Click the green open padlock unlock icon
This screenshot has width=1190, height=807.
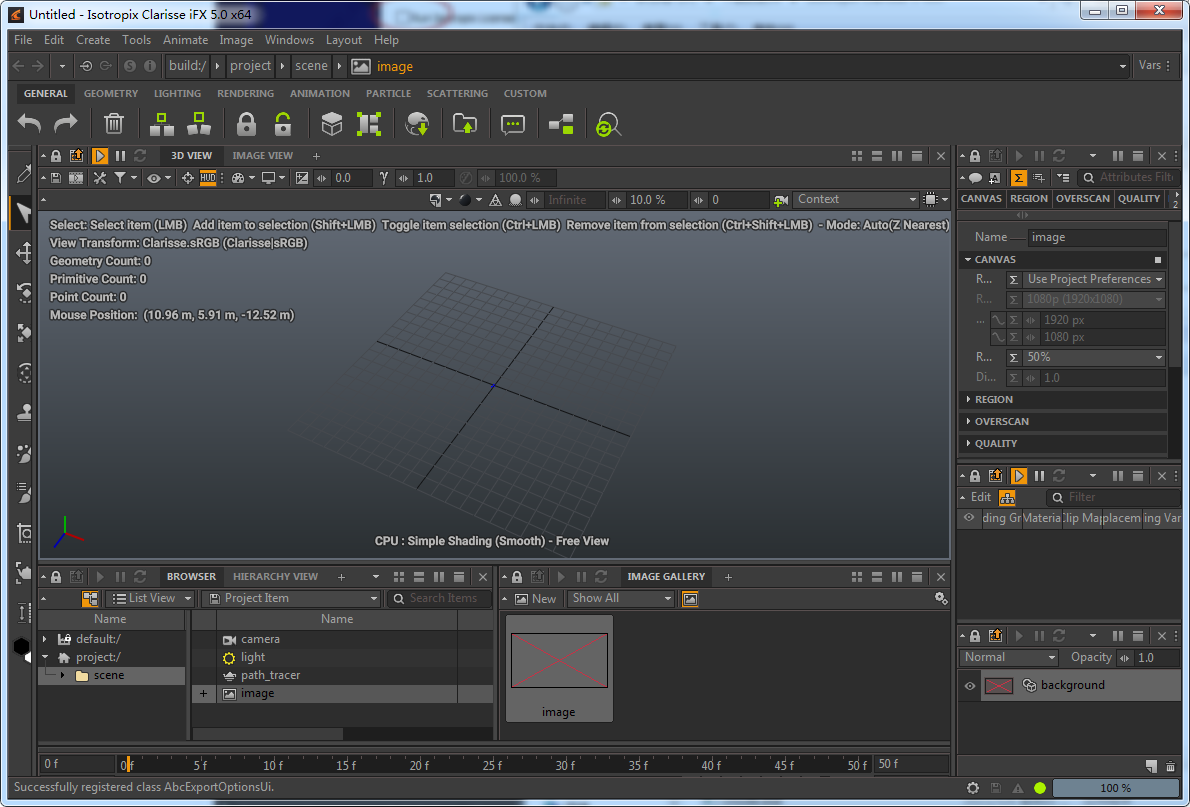tap(283, 124)
